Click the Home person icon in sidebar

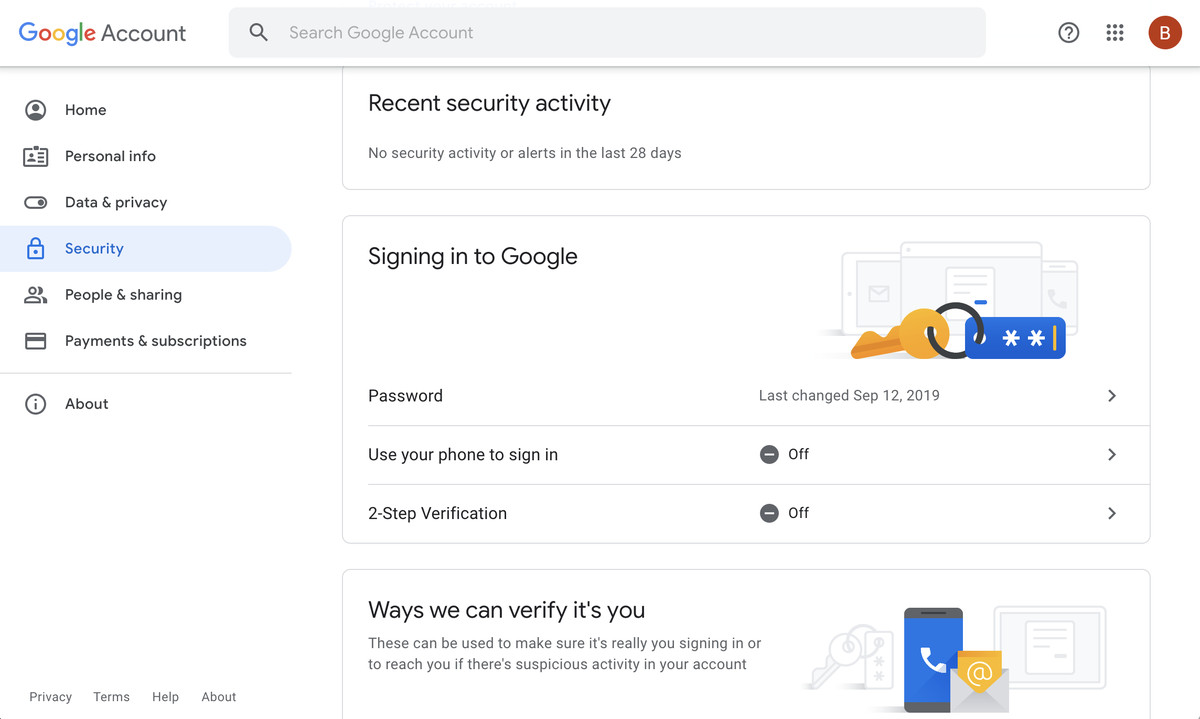[36, 110]
